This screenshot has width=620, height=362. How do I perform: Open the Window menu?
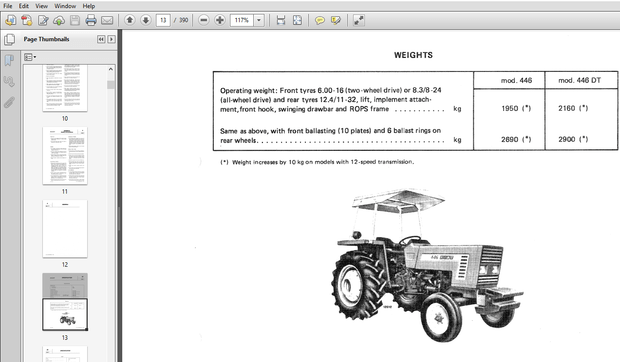65,6
